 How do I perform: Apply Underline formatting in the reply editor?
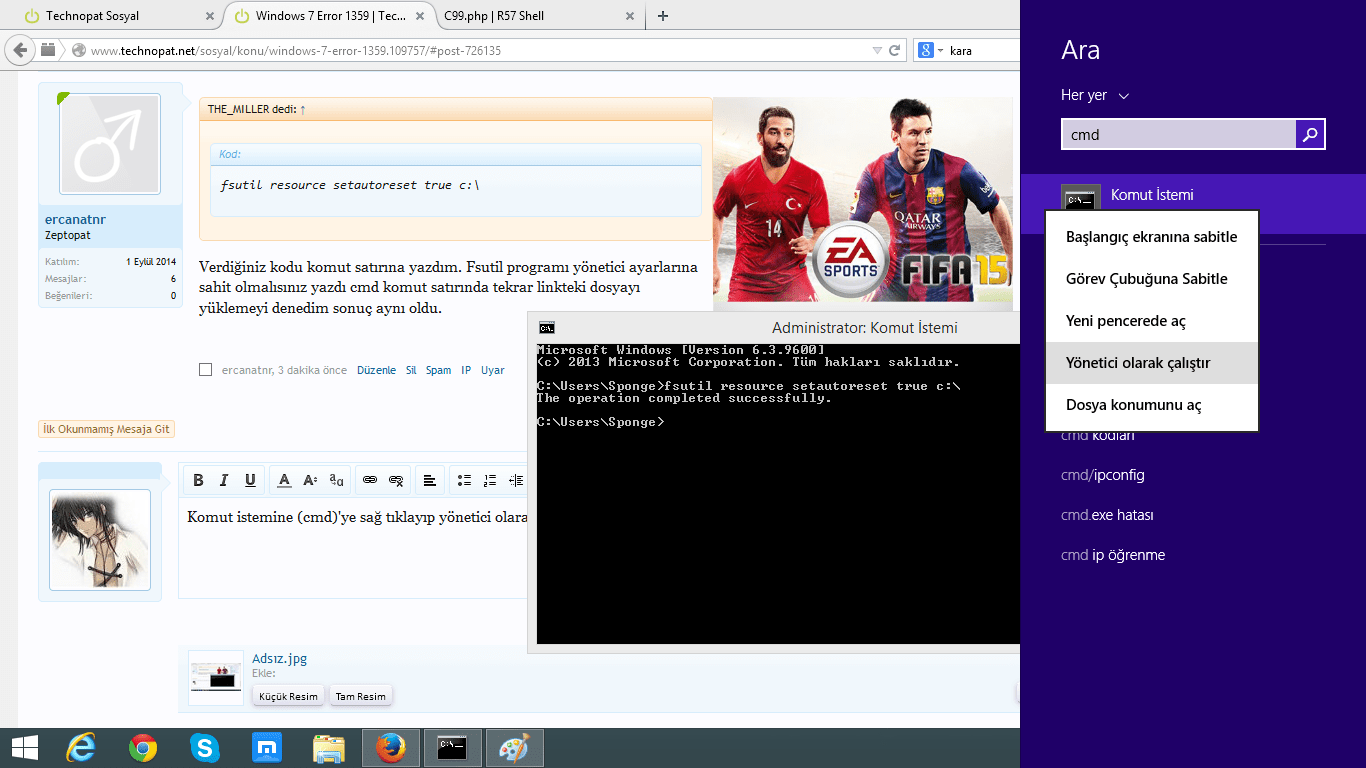(250, 480)
